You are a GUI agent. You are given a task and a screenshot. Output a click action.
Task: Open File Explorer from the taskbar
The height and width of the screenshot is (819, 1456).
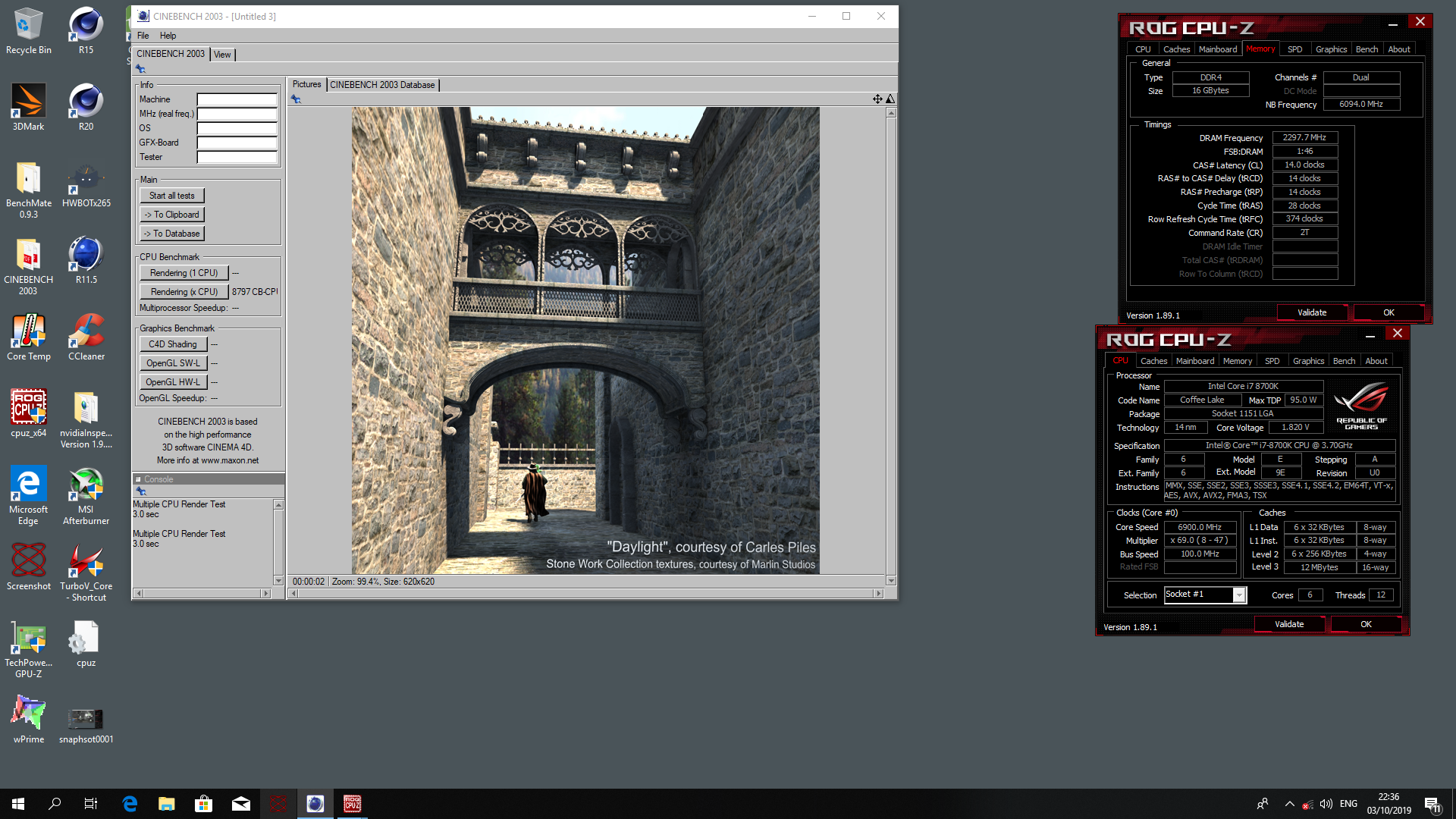tap(166, 804)
